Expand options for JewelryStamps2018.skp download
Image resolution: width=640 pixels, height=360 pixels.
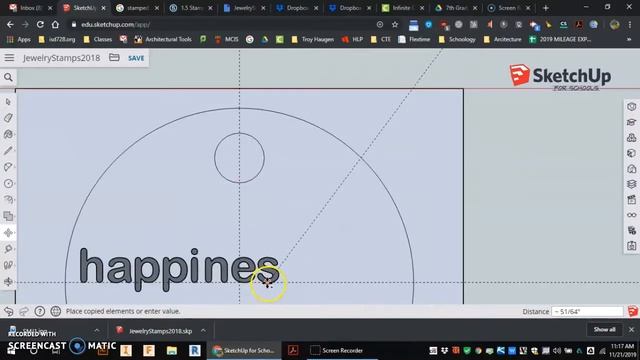pos(203,330)
